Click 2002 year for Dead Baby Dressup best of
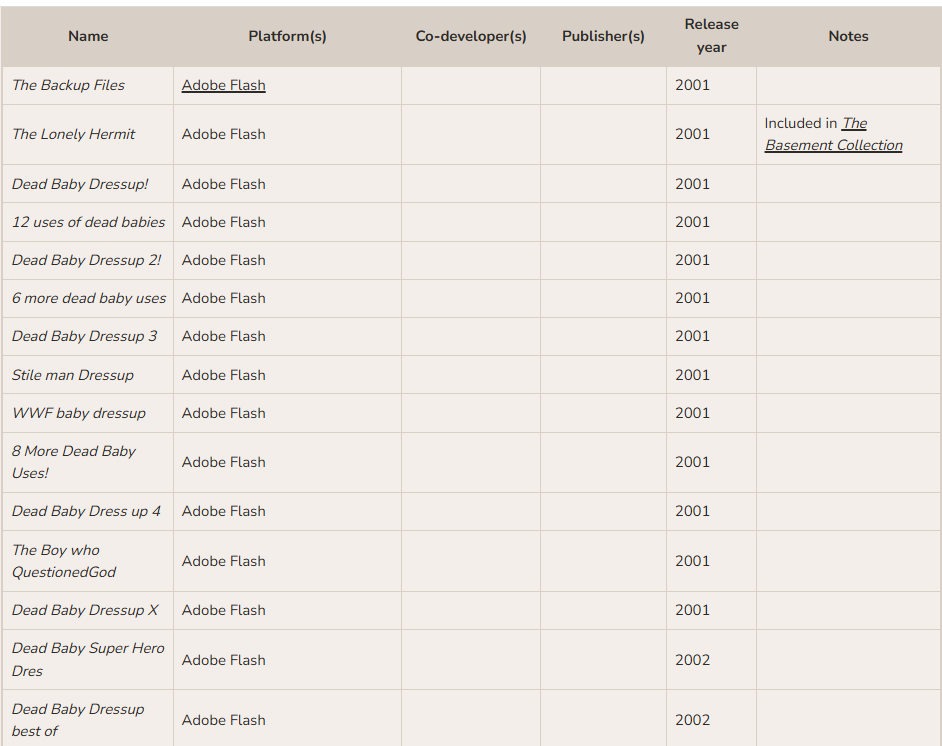Screen dimensions: 942x746 pyautogui.click(x=692, y=720)
